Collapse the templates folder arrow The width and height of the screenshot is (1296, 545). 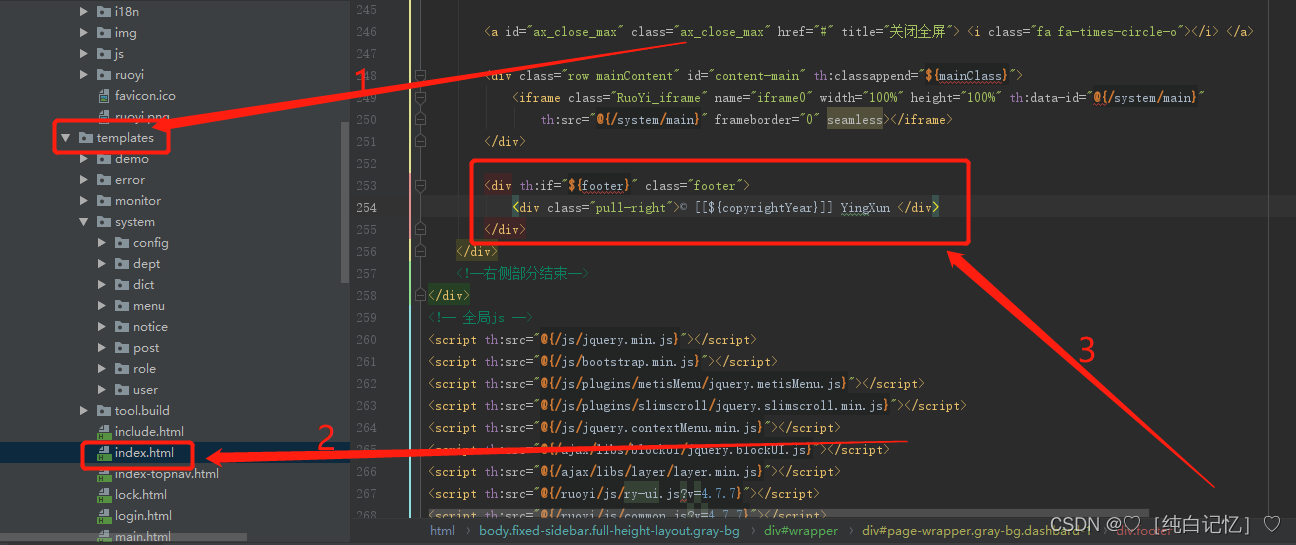[65, 138]
